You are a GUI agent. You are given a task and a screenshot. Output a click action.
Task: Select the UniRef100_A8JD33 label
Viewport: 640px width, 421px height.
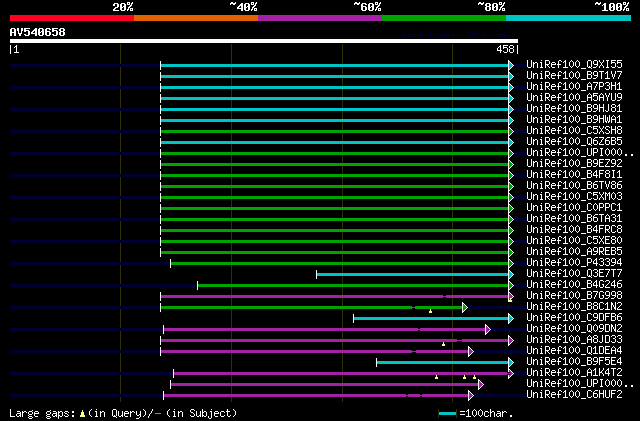pos(574,340)
